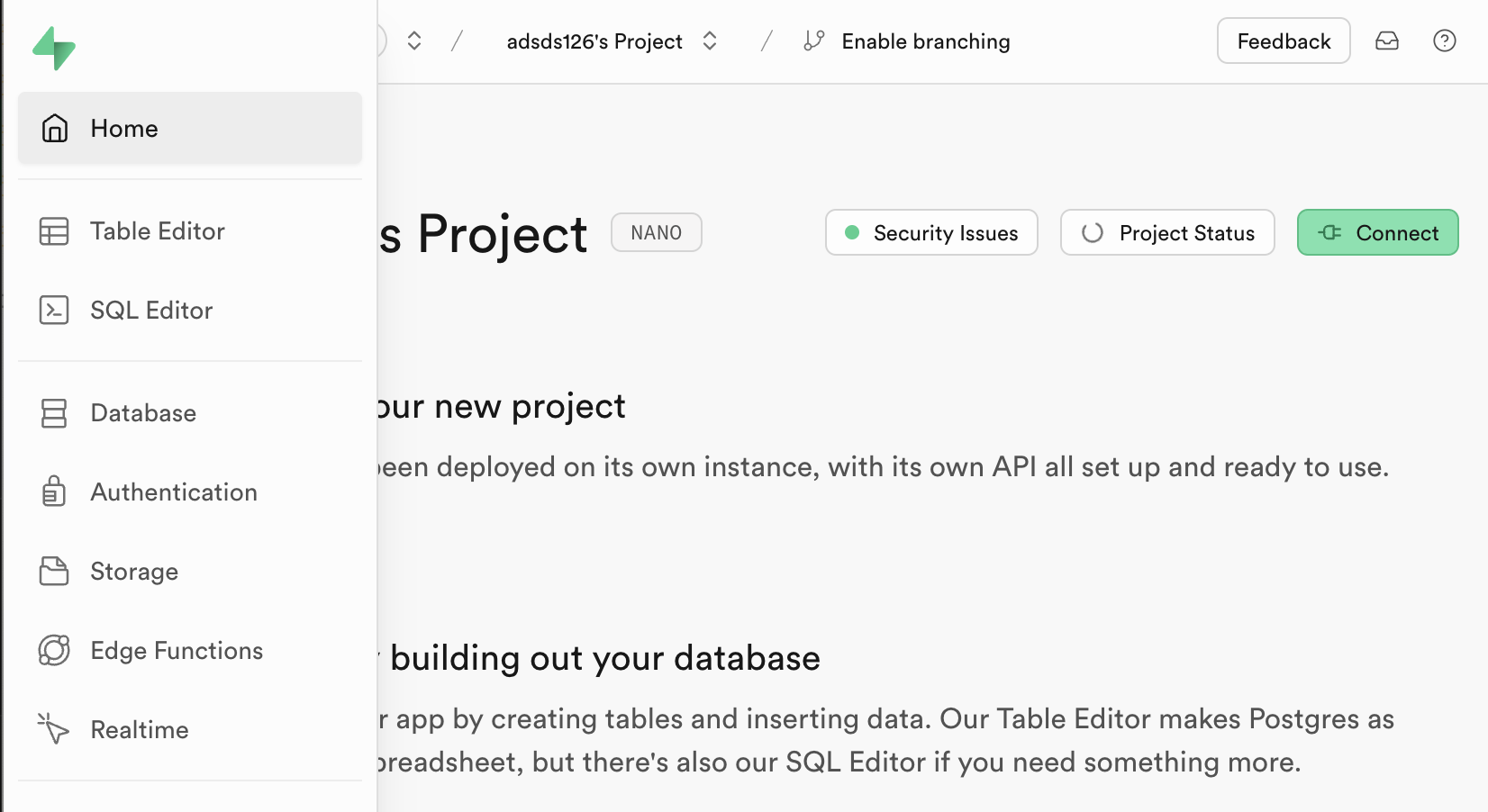Open Edge Functions page
Screen dimensions: 1488x812
point(190,650)
